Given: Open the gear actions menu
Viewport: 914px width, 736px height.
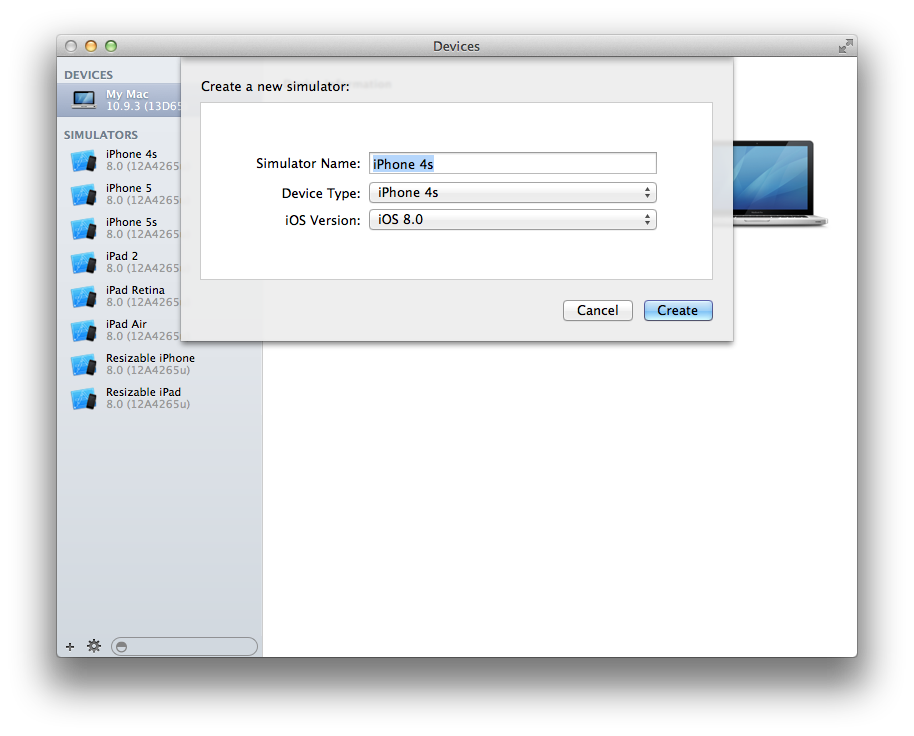Looking at the screenshot, I should 94,646.
